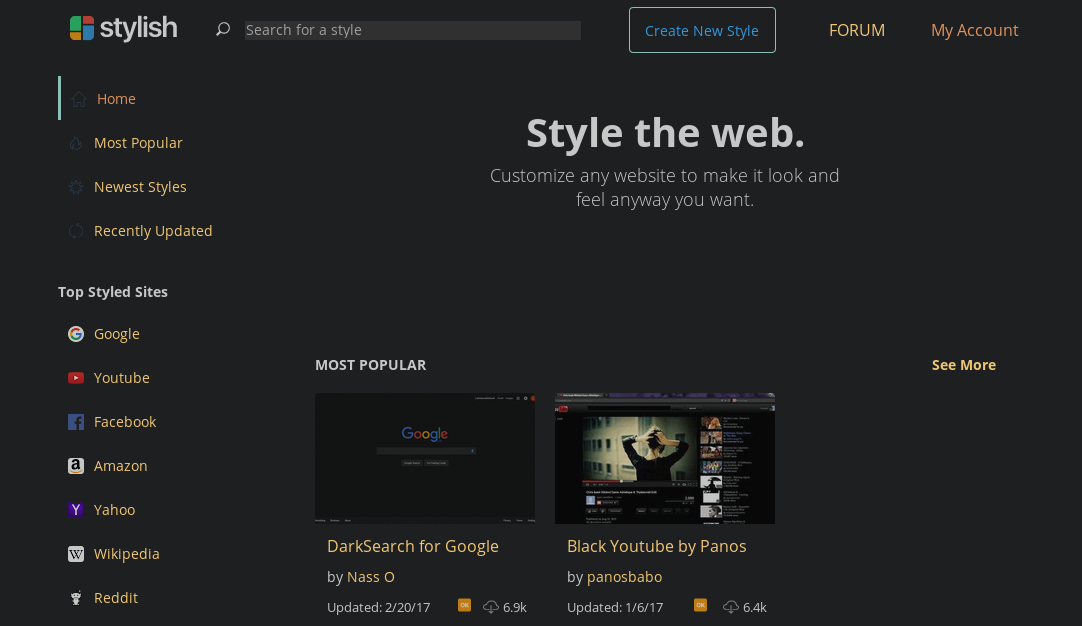This screenshot has width=1082, height=626.
Task: Open the Black Youtube by Panos title
Action: [x=656, y=546]
